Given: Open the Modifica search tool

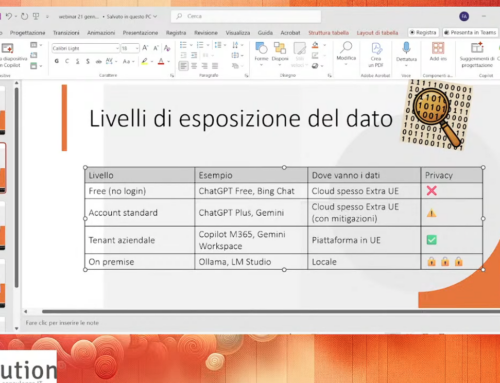Looking at the screenshot, I should point(346,53).
